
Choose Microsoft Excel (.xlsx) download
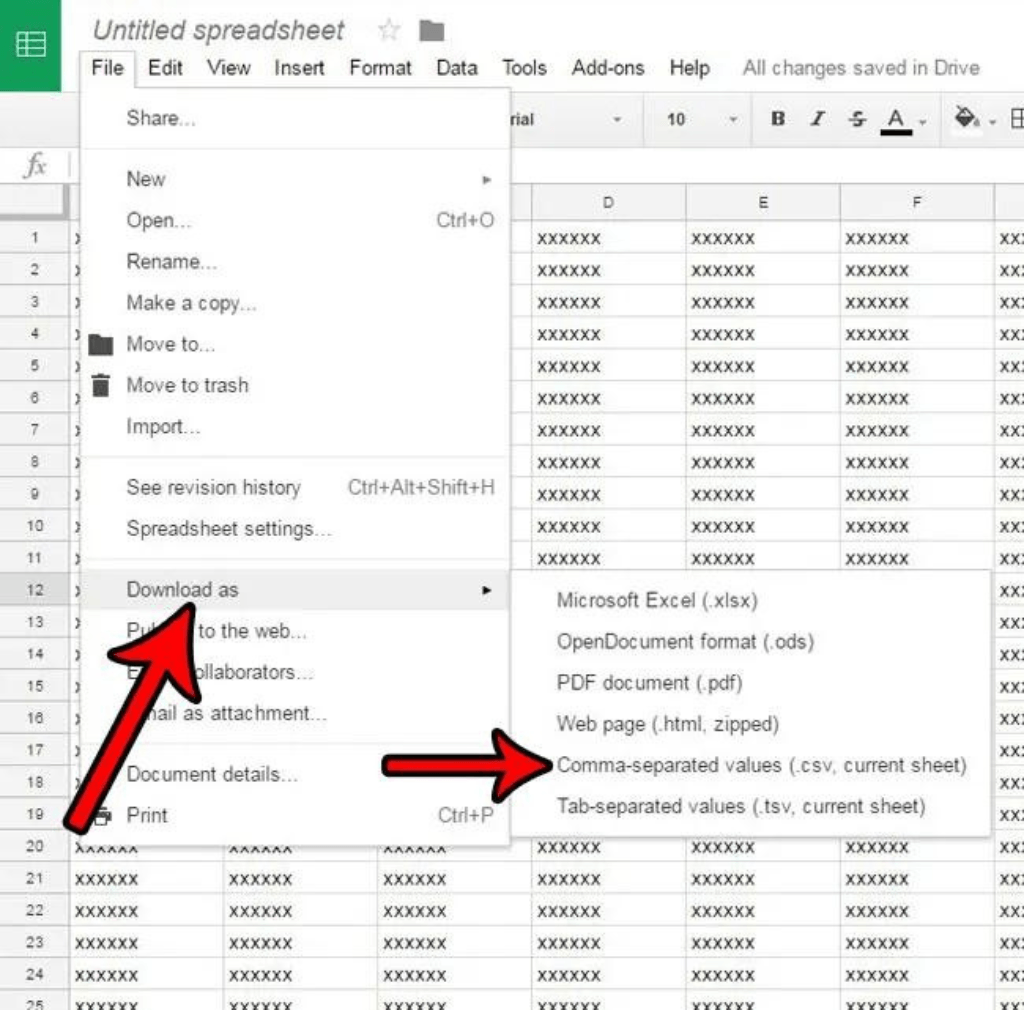click(x=657, y=600)
